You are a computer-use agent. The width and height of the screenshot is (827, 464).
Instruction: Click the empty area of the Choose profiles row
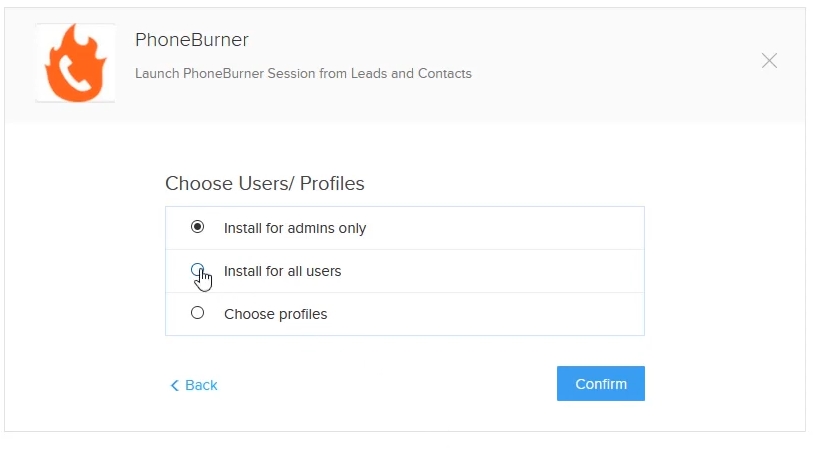[485, 314]
